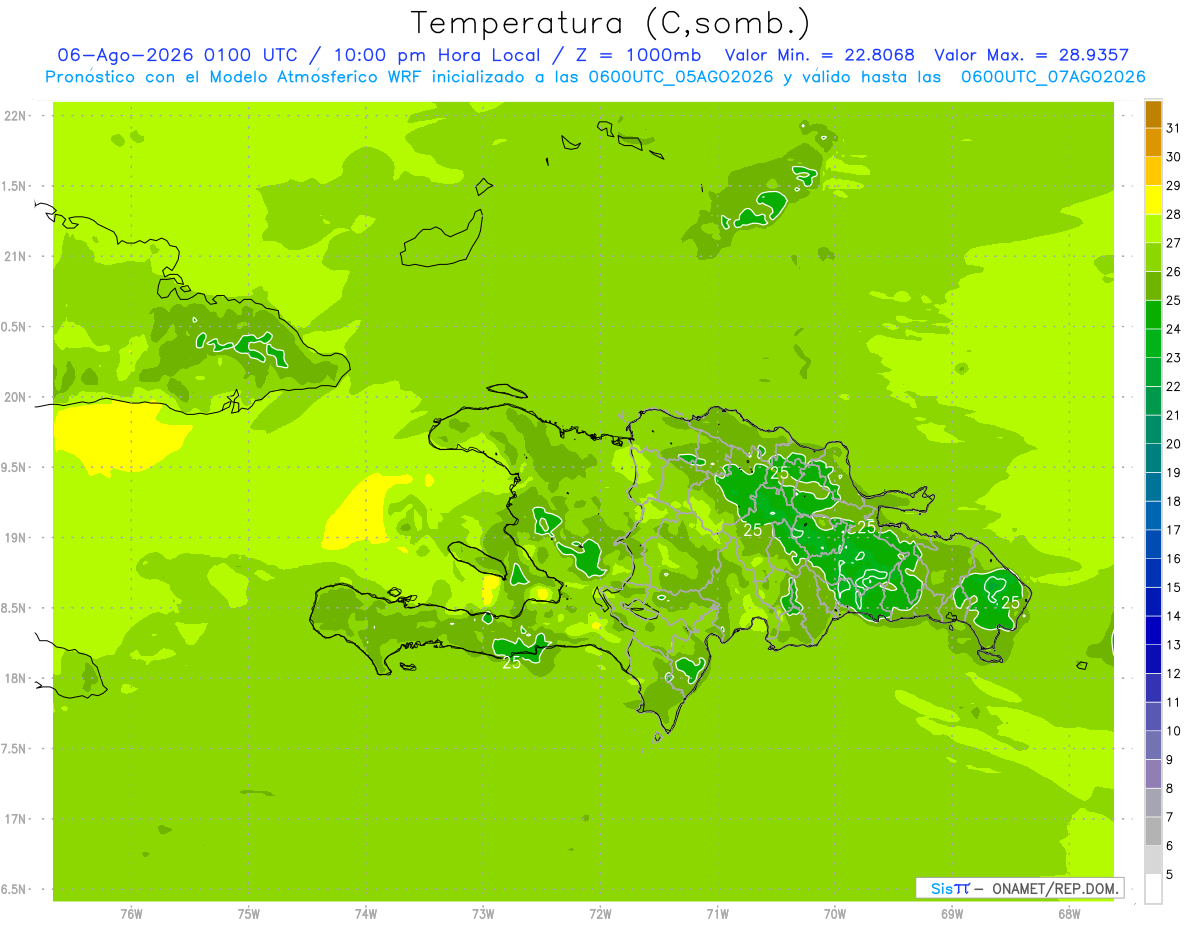
Task: Click the '21N' latitude axis label
Action: click(x=14, y=257)
